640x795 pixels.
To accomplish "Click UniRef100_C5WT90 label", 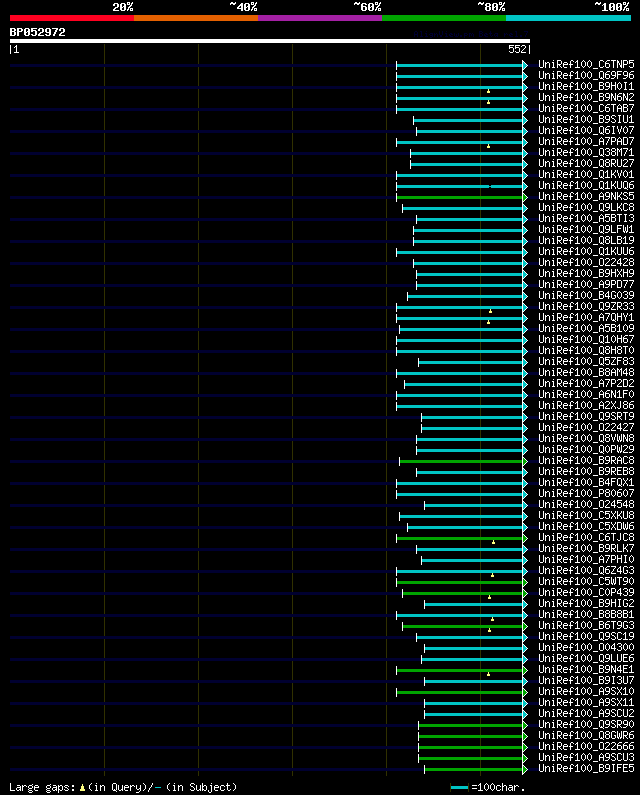I will (586, 582).
